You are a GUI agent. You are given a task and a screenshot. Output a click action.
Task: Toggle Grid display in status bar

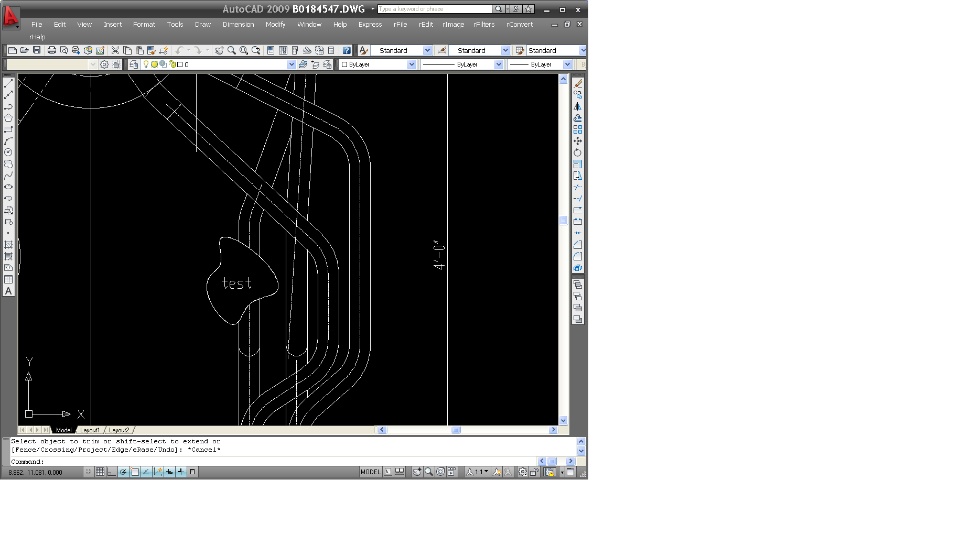click(99, 472)
